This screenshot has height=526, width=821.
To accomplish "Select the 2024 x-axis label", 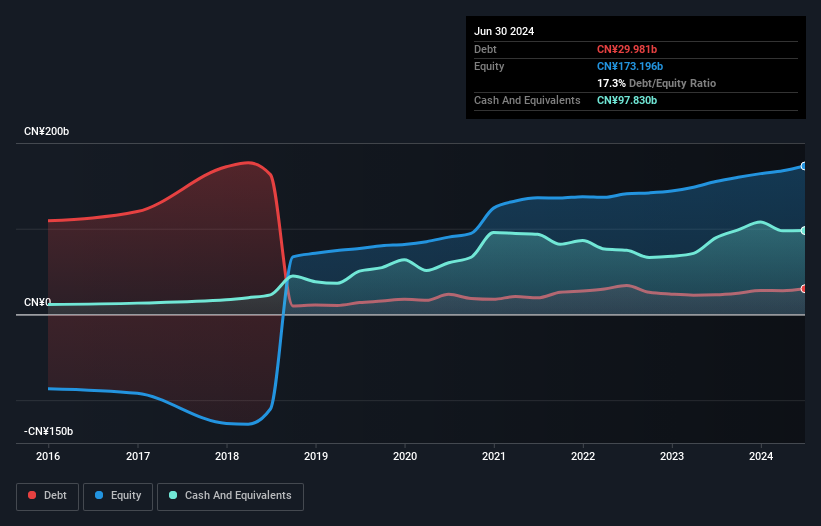I will (x=761, y=456).
